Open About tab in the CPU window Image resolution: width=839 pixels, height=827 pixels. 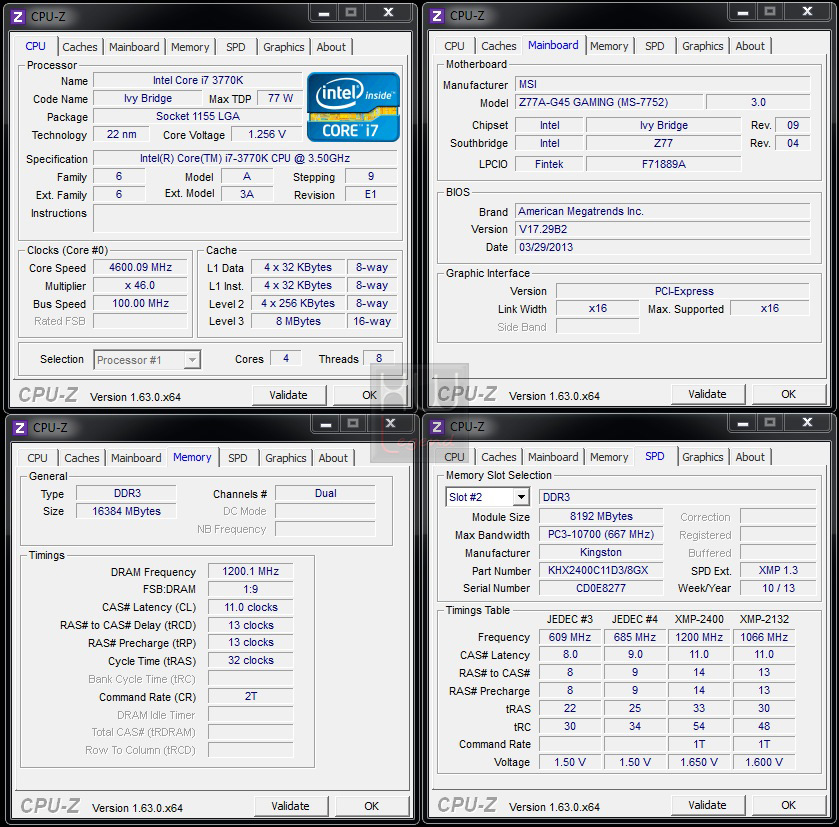click(331, 47)
